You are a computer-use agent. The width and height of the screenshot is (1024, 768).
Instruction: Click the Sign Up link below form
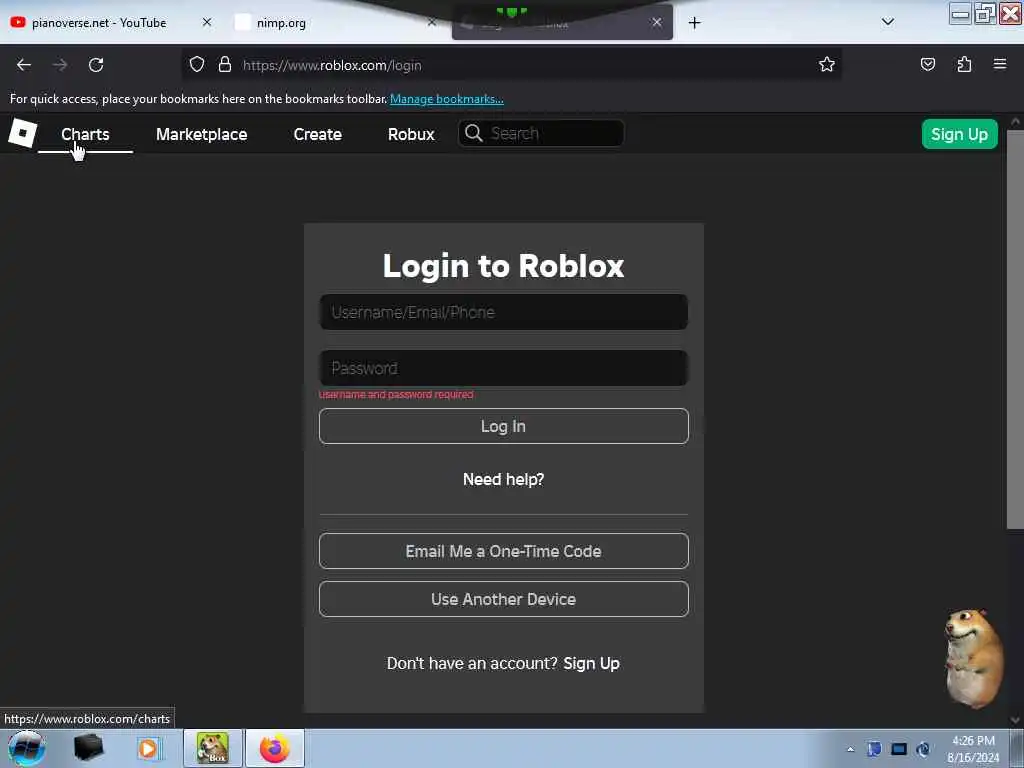point(591,664)
